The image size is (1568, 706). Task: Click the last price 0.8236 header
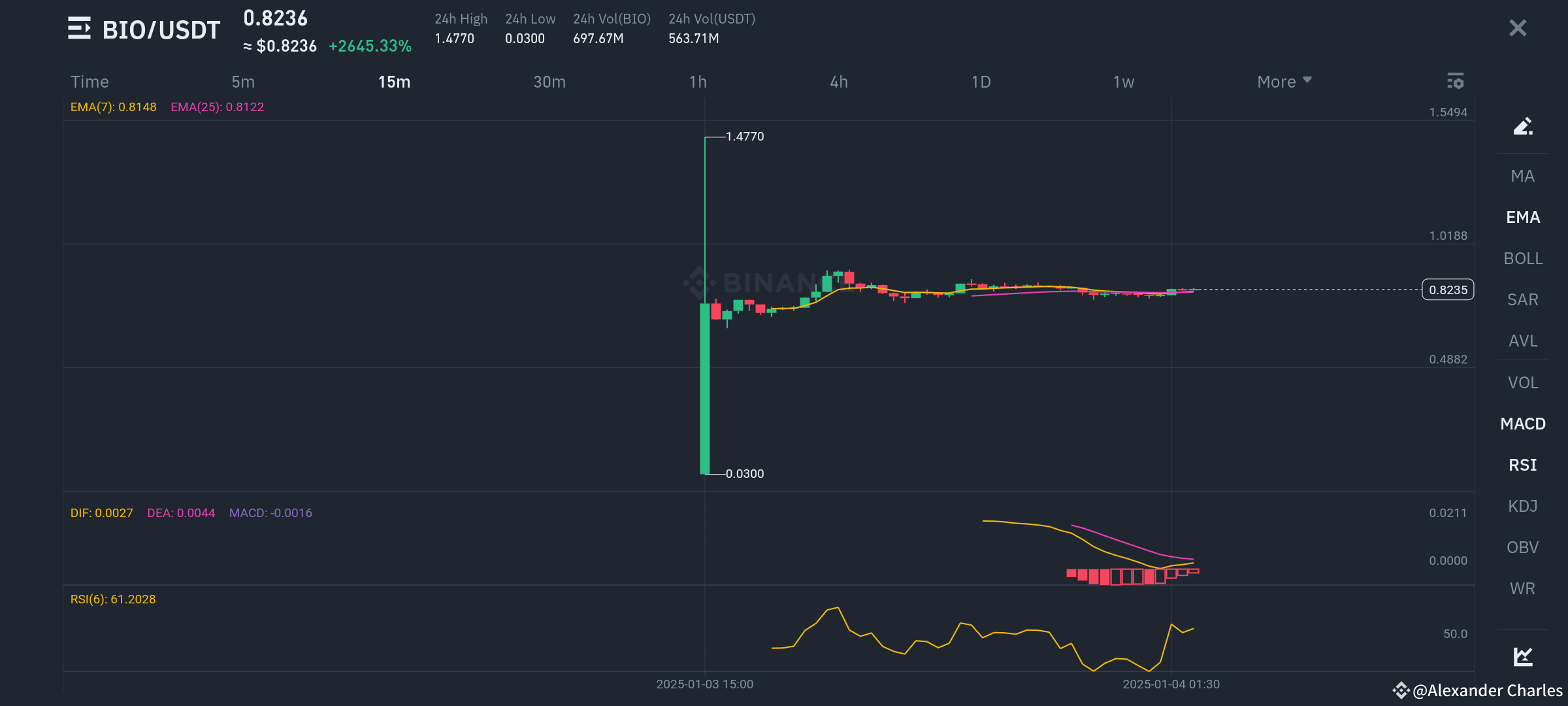click(276, 18)
